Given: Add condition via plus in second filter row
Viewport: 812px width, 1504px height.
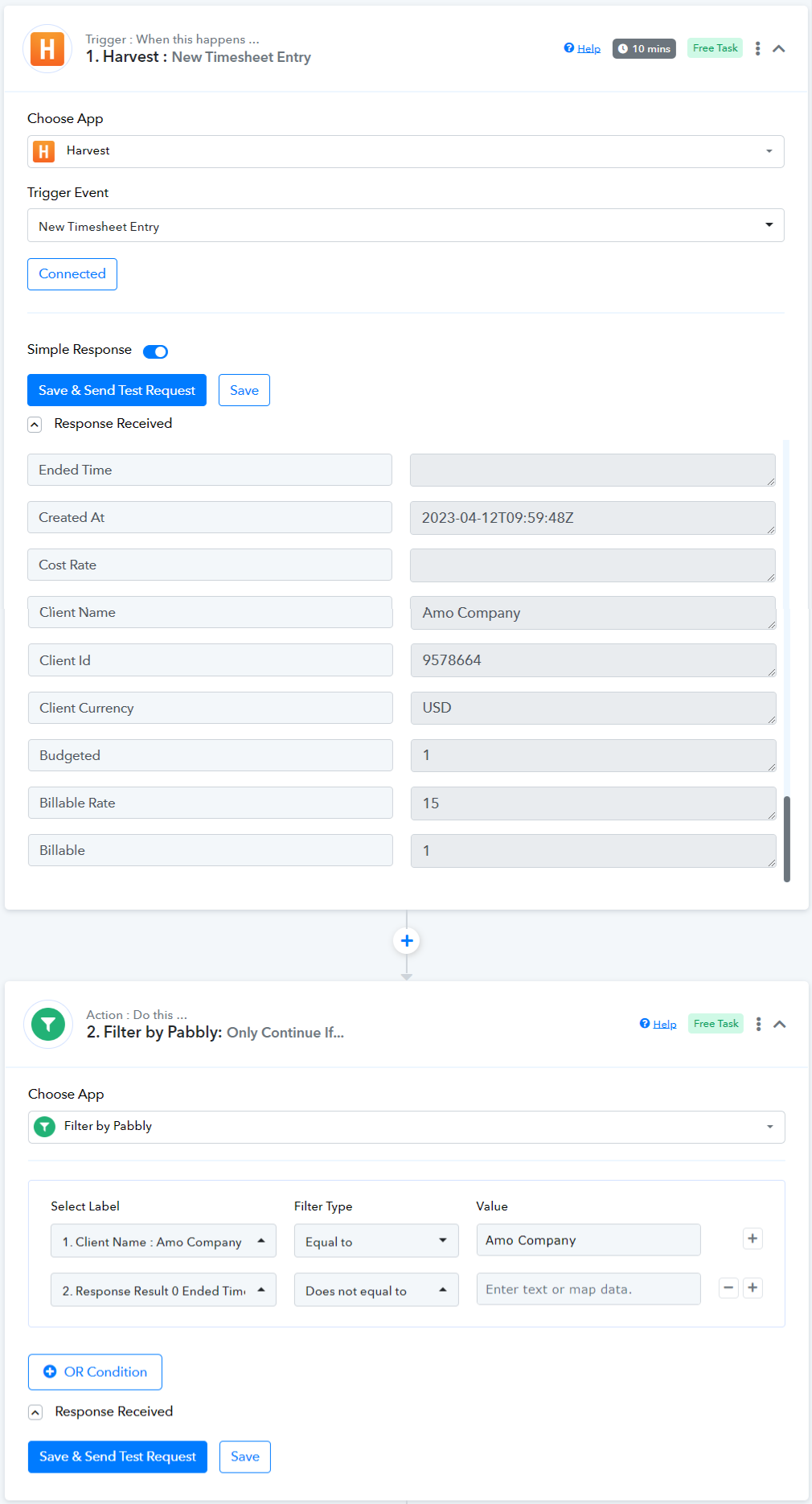Looking at the screenshot, I should click(x=753, y=1288).
